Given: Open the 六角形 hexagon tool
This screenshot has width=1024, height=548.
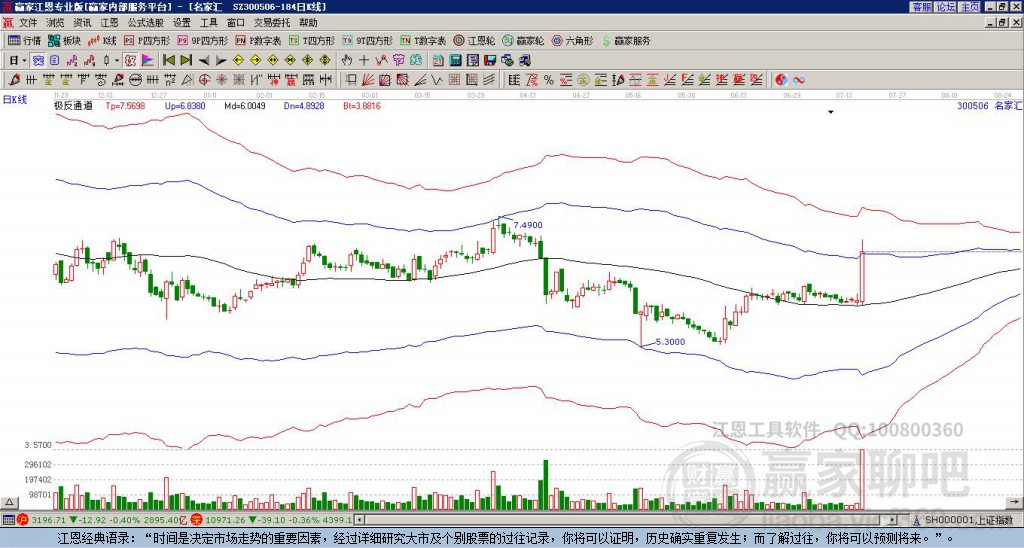Looking at the screenshot, I should pos(572,40).
